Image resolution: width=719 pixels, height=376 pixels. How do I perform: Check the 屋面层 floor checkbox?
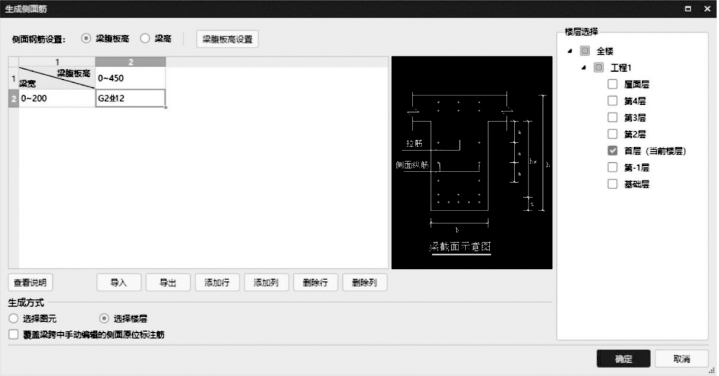pos(612,84)
